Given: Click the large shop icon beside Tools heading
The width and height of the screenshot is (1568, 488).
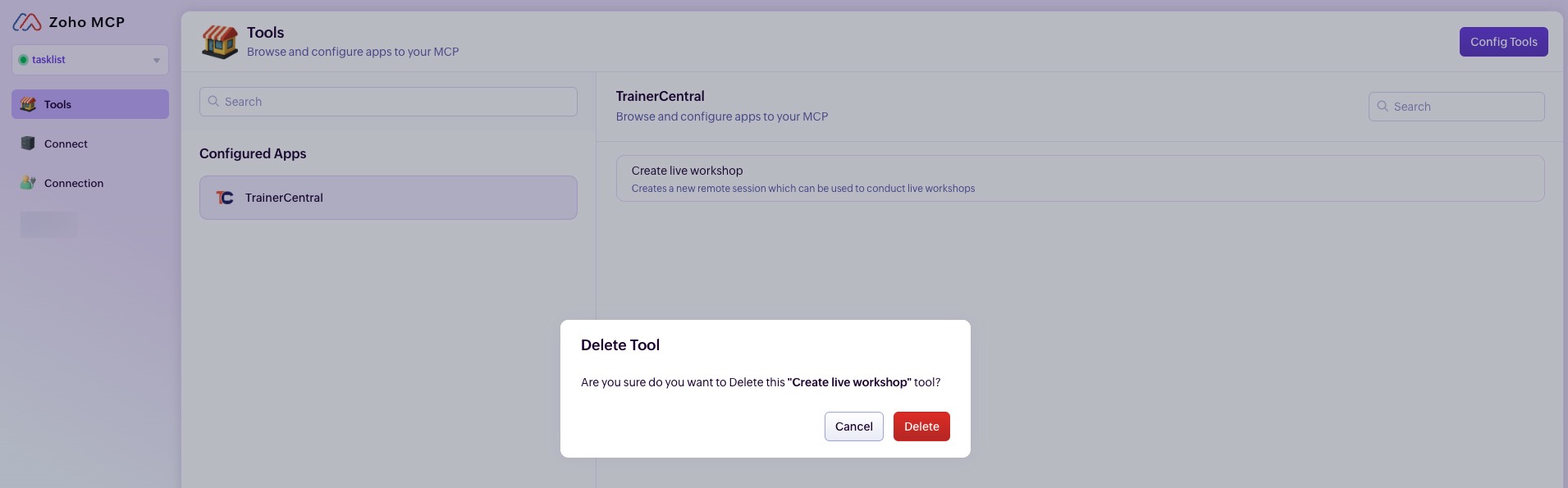Looking at the screenshot, I should 220,42.
